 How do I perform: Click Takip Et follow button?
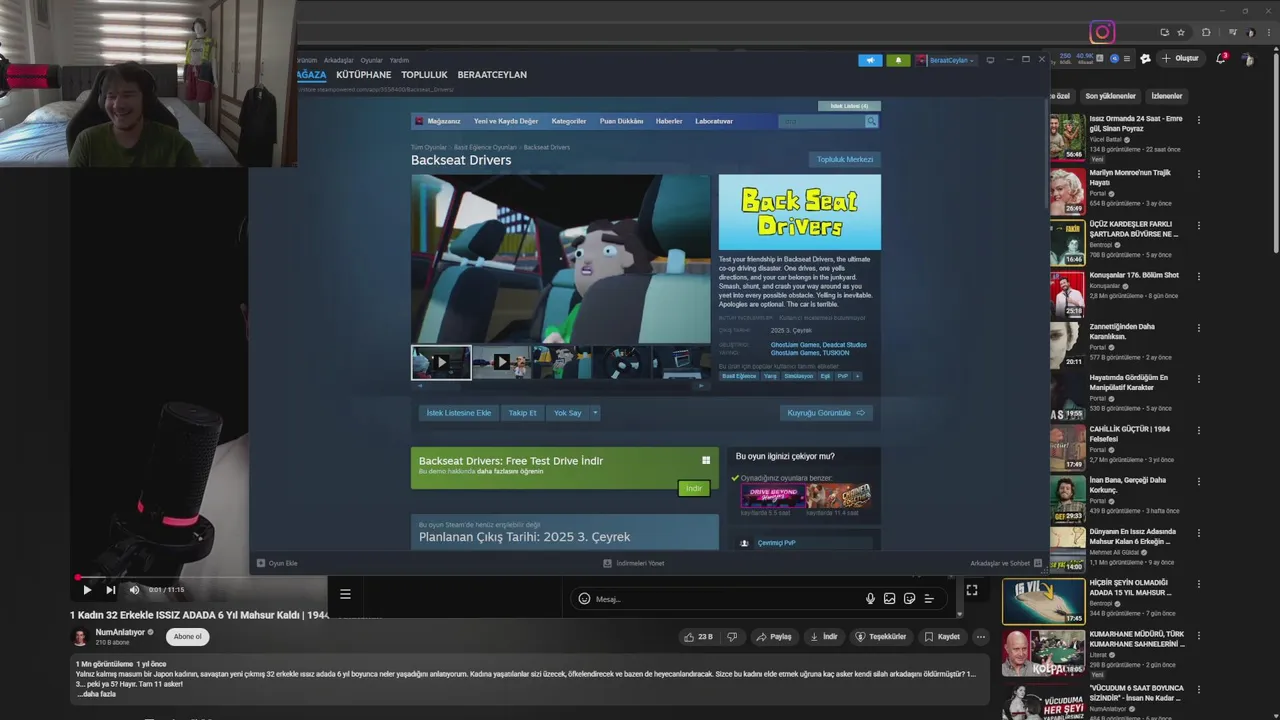click(x=522, y=413)
